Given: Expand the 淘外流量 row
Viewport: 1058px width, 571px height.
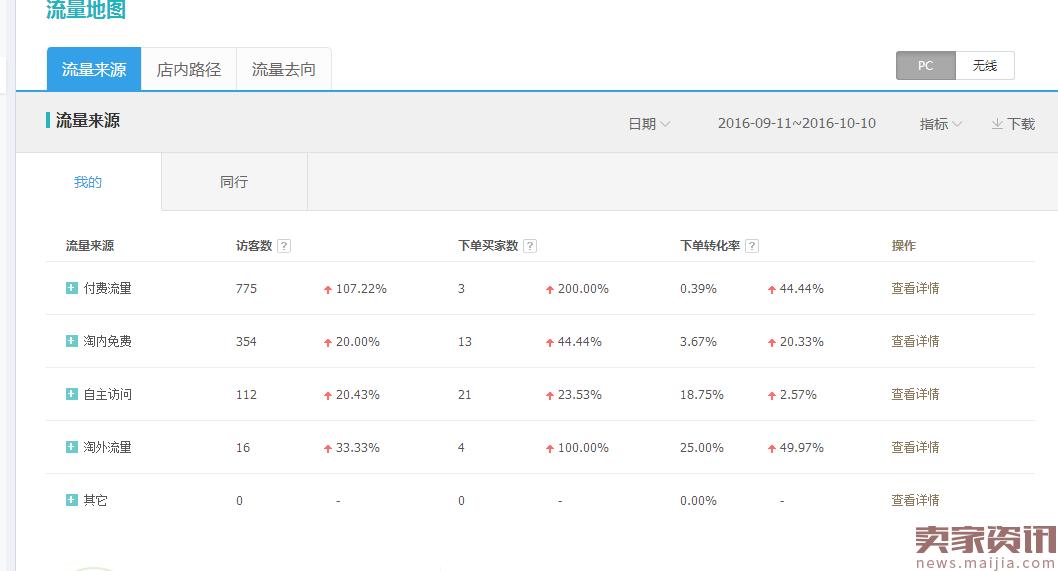Looking at the screenshot, I should click(71, 447).
